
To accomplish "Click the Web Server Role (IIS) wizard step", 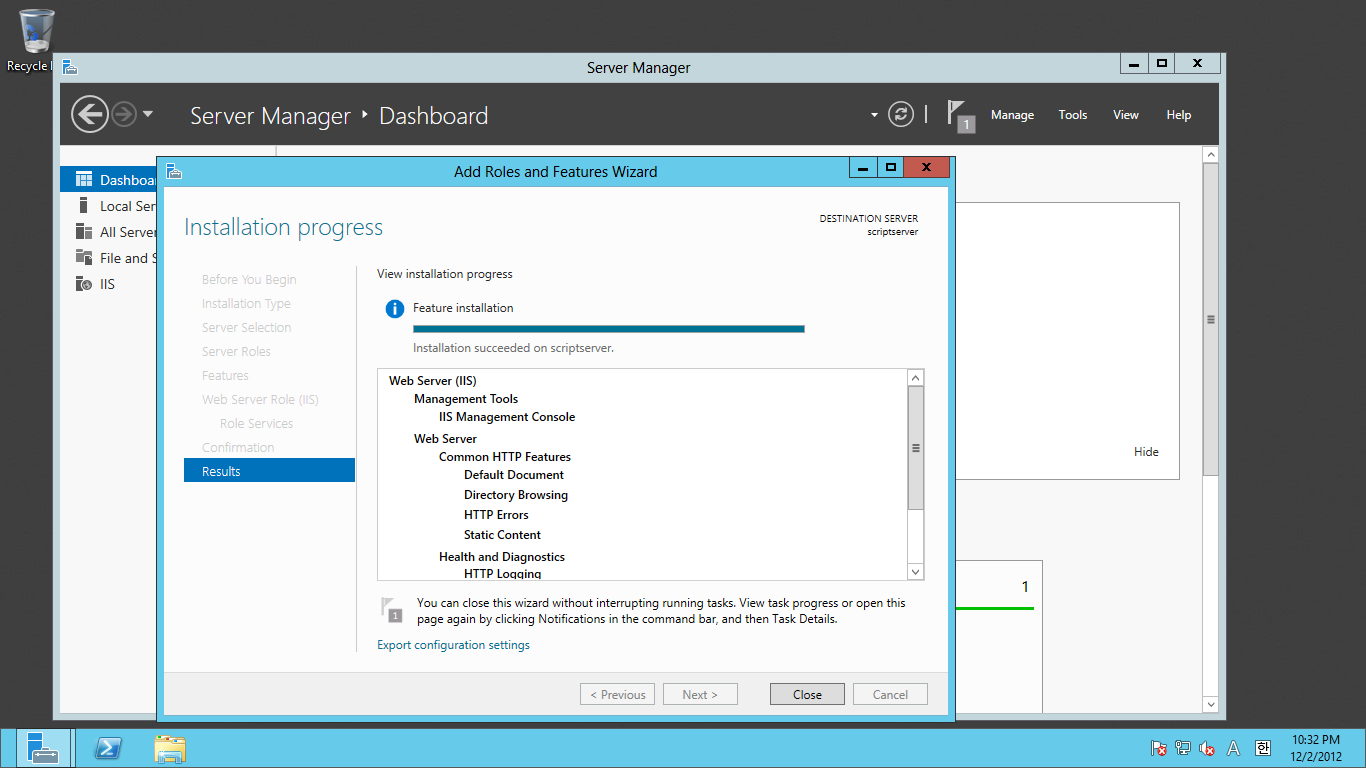I will (x=260, y=400).
